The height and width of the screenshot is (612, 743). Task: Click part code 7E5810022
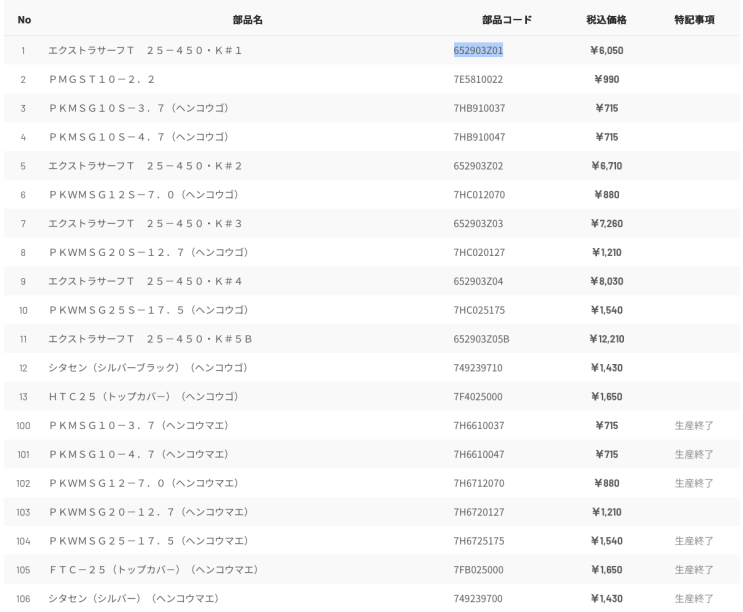[x=478, y=79]
